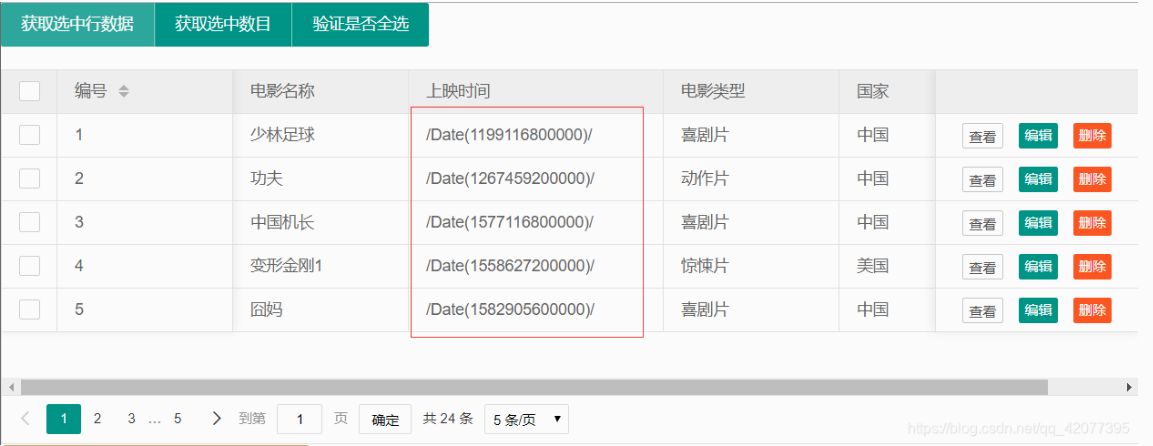Select page 2 in pagination
Image resolution: width=1153 pixels, height=446 pixels.
(x=97, y=419)
